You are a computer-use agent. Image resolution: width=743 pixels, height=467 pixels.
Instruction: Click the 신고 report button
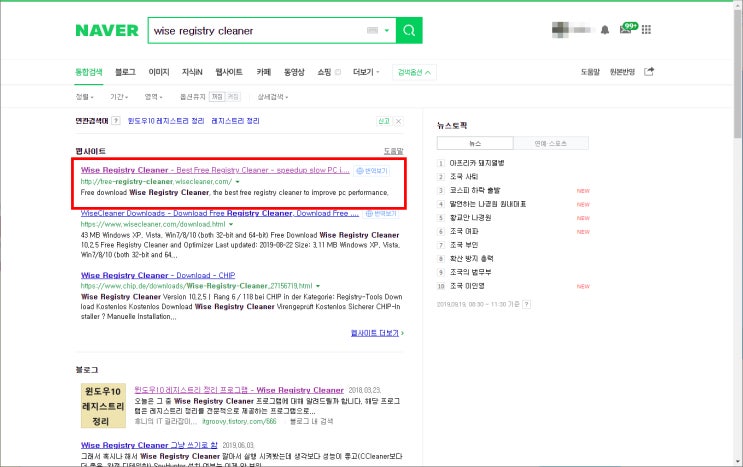[383, 121]
